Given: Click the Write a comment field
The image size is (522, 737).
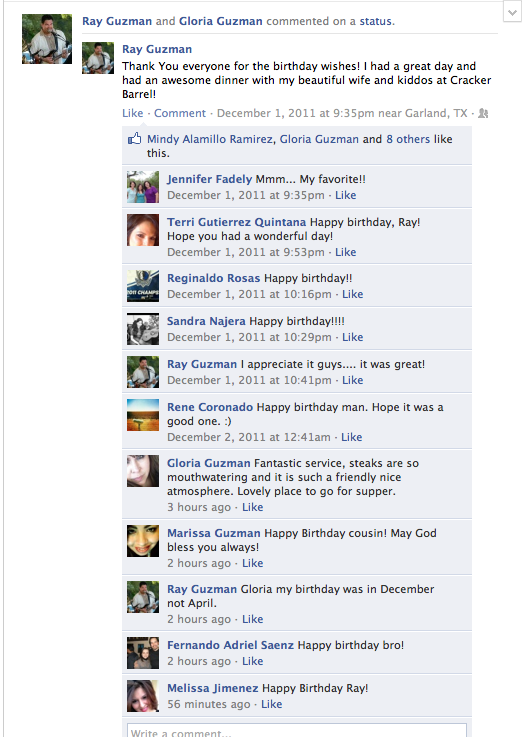Looking at the screenshot, I should (297, 730).
